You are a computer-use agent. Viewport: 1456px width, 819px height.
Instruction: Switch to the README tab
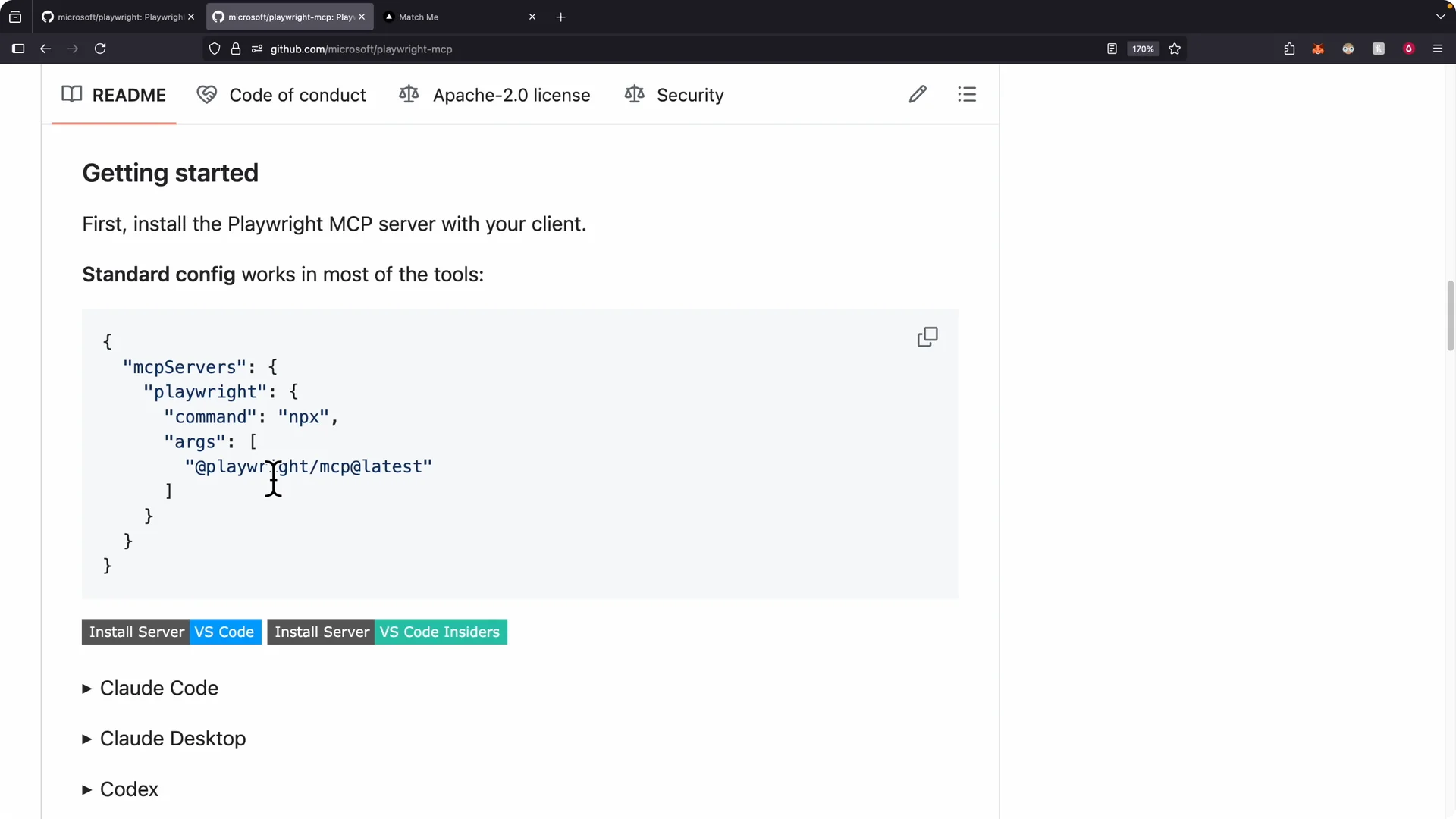114,95
